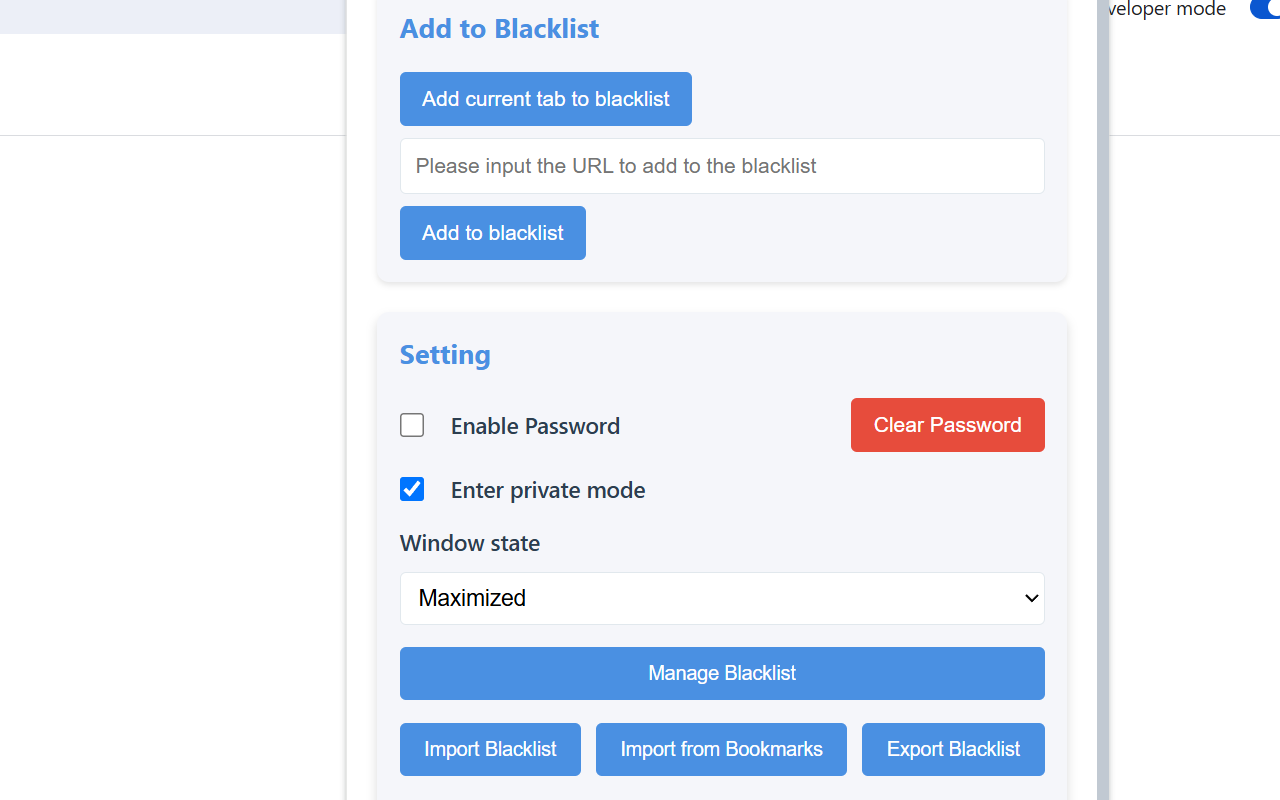Toggle the Developer mode switch

[1265, 9]
